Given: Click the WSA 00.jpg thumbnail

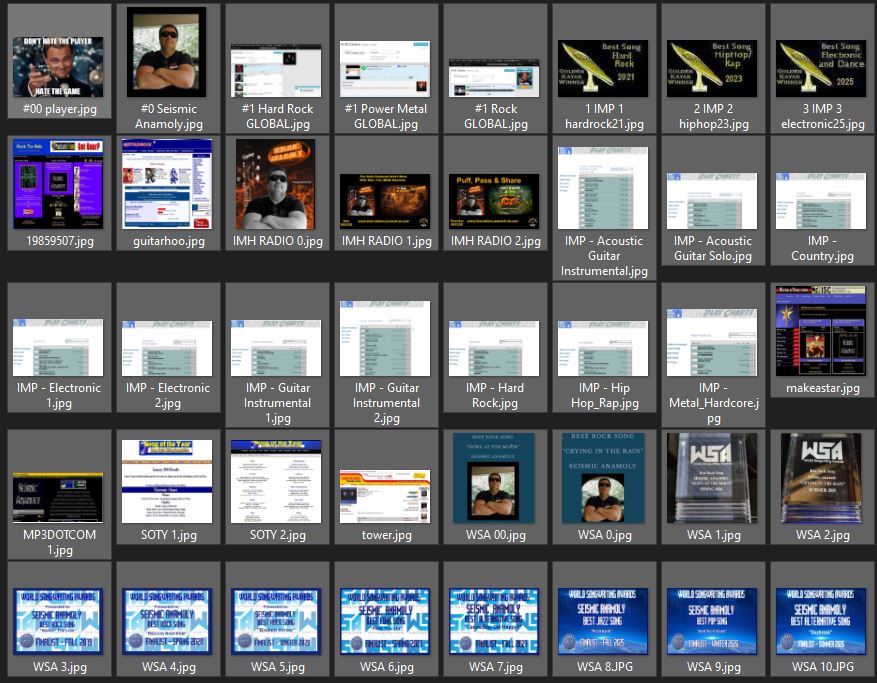Looking at the screenshot, I should click(x=493, y=478).
